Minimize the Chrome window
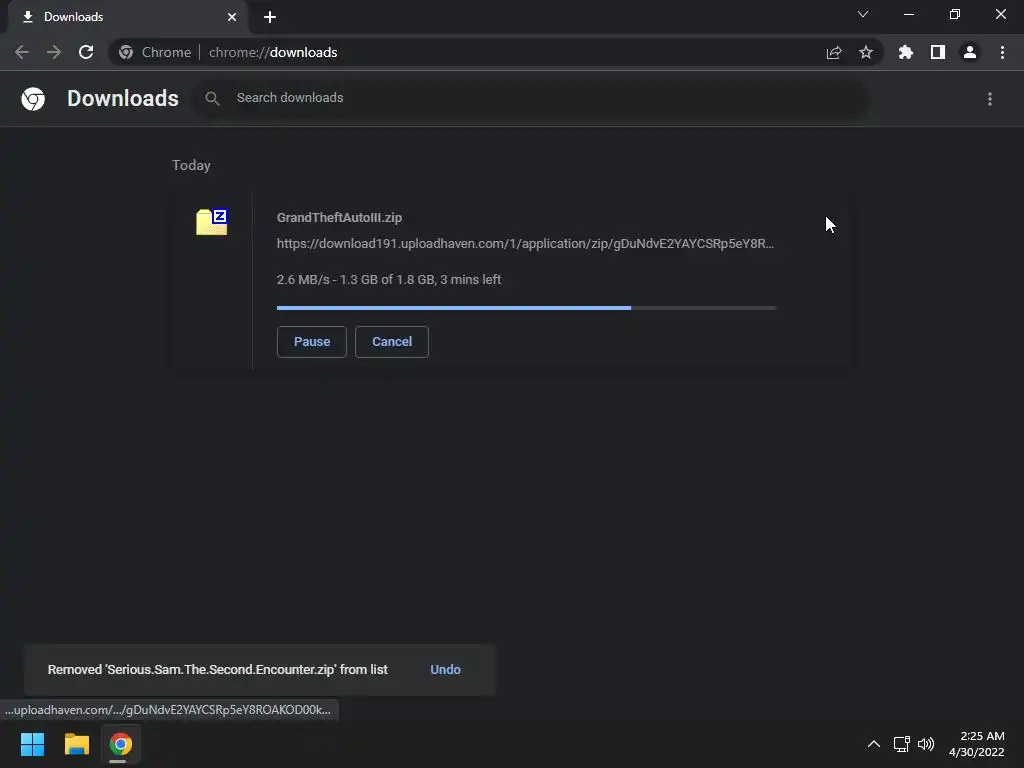Screen dimensions: 1024x768 908,14
